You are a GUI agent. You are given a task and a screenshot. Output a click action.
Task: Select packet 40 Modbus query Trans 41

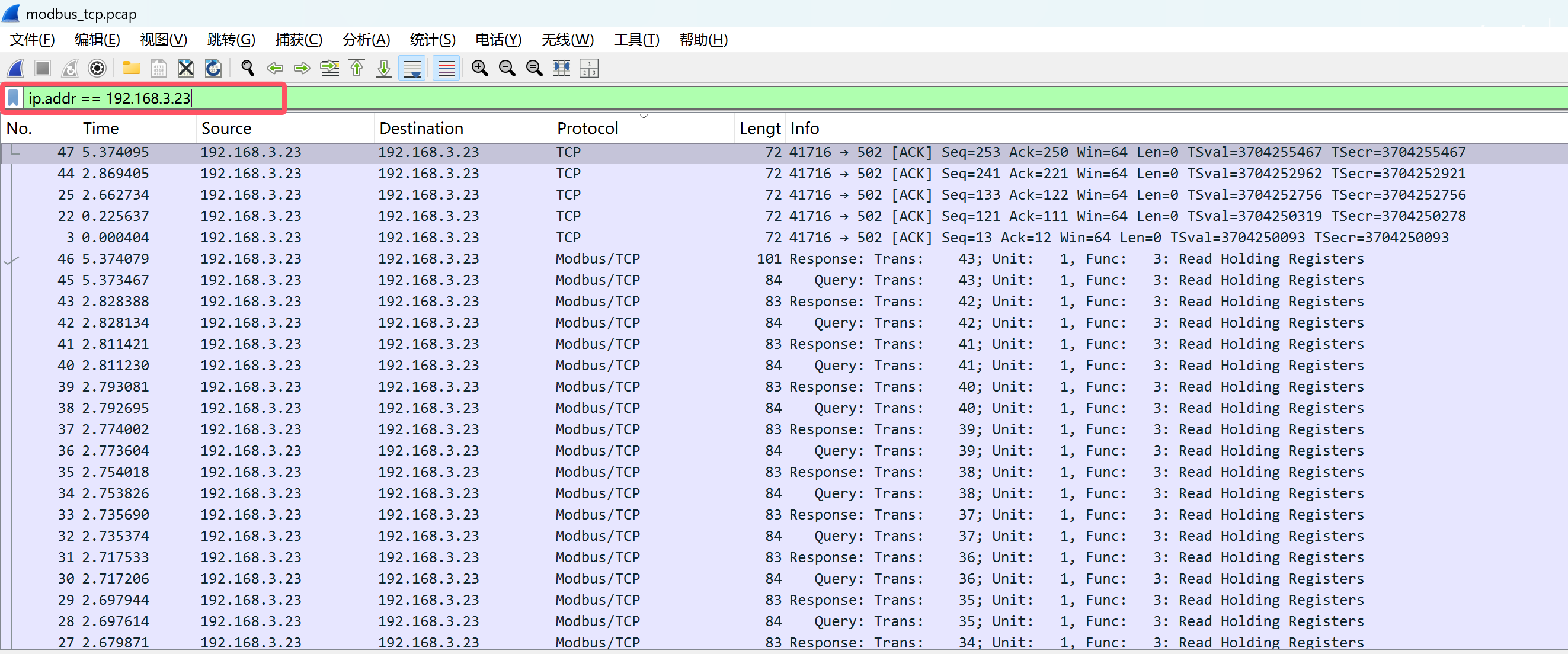click(784, 365)
